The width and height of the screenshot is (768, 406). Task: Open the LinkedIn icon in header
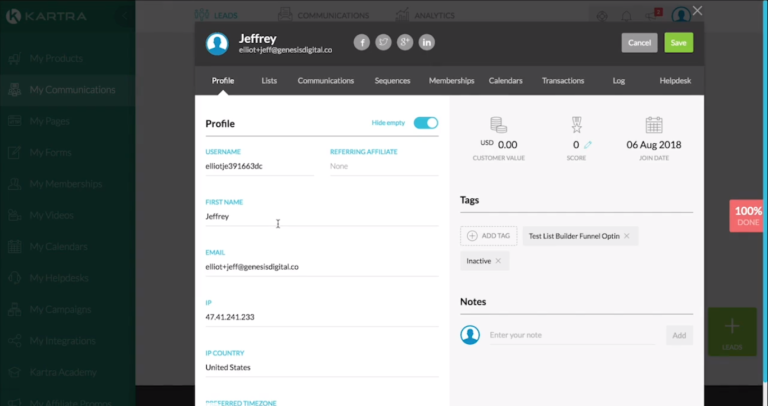(x=427, y=42)
